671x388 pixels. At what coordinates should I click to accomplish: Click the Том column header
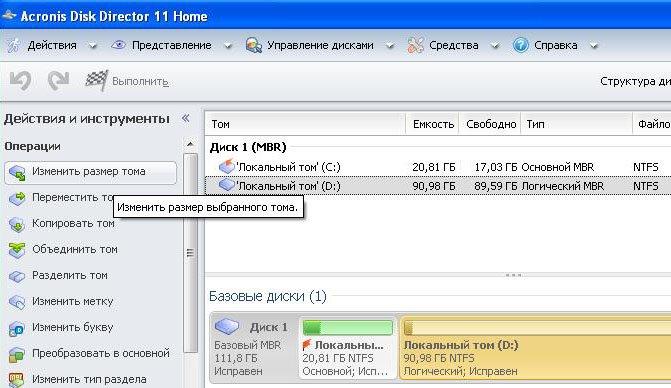[305, 124]
